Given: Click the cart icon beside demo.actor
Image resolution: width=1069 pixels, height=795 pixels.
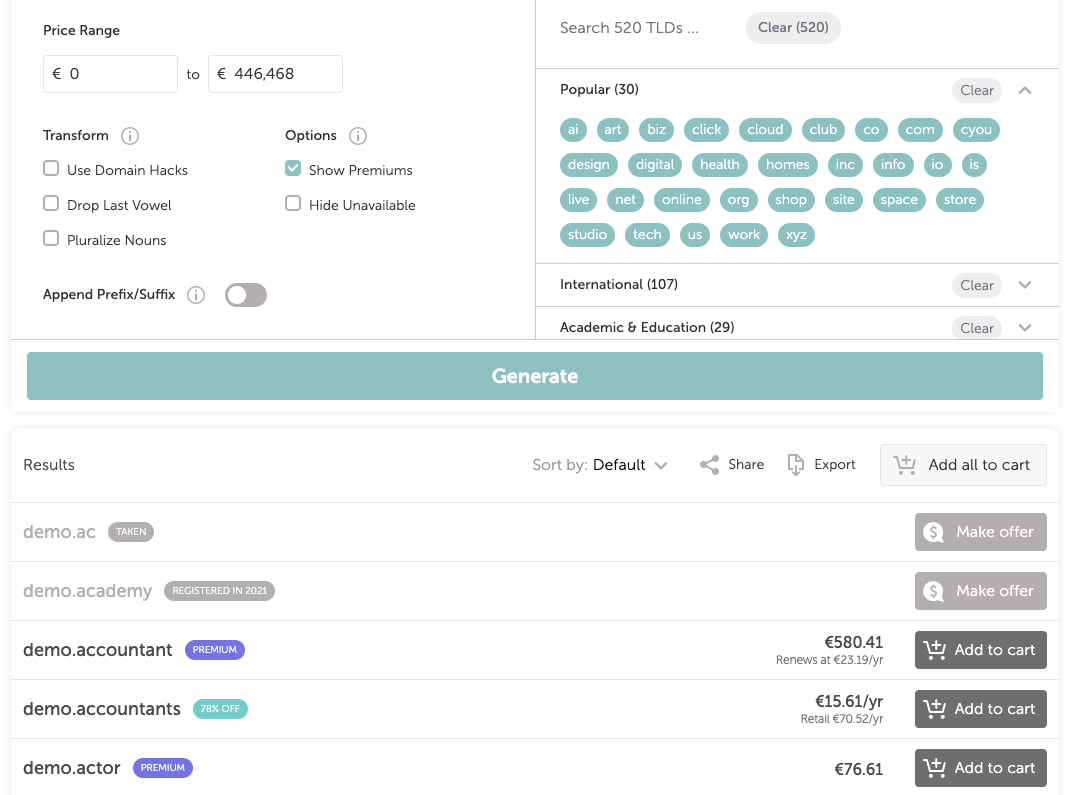Looking at the screenshot, I should [x=935, y=768].
